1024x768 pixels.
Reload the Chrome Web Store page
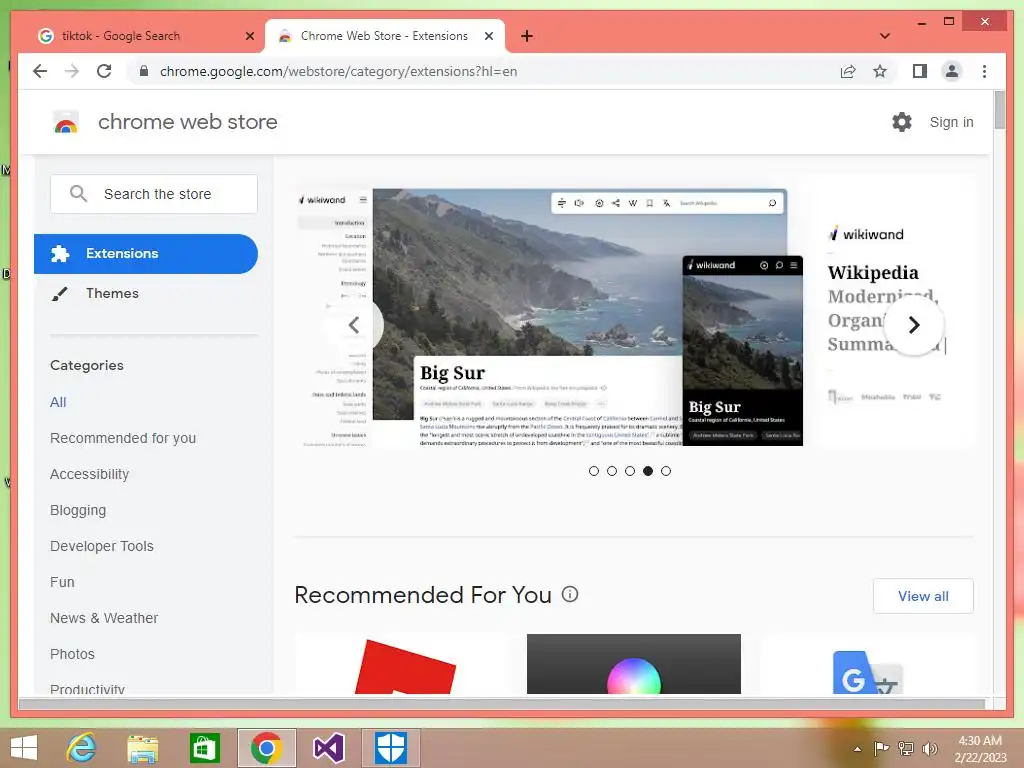[104, 71]
